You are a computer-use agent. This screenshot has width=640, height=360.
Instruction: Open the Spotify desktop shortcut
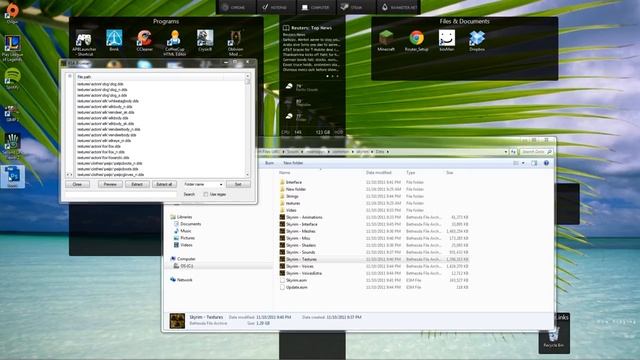tap(12, 79)
